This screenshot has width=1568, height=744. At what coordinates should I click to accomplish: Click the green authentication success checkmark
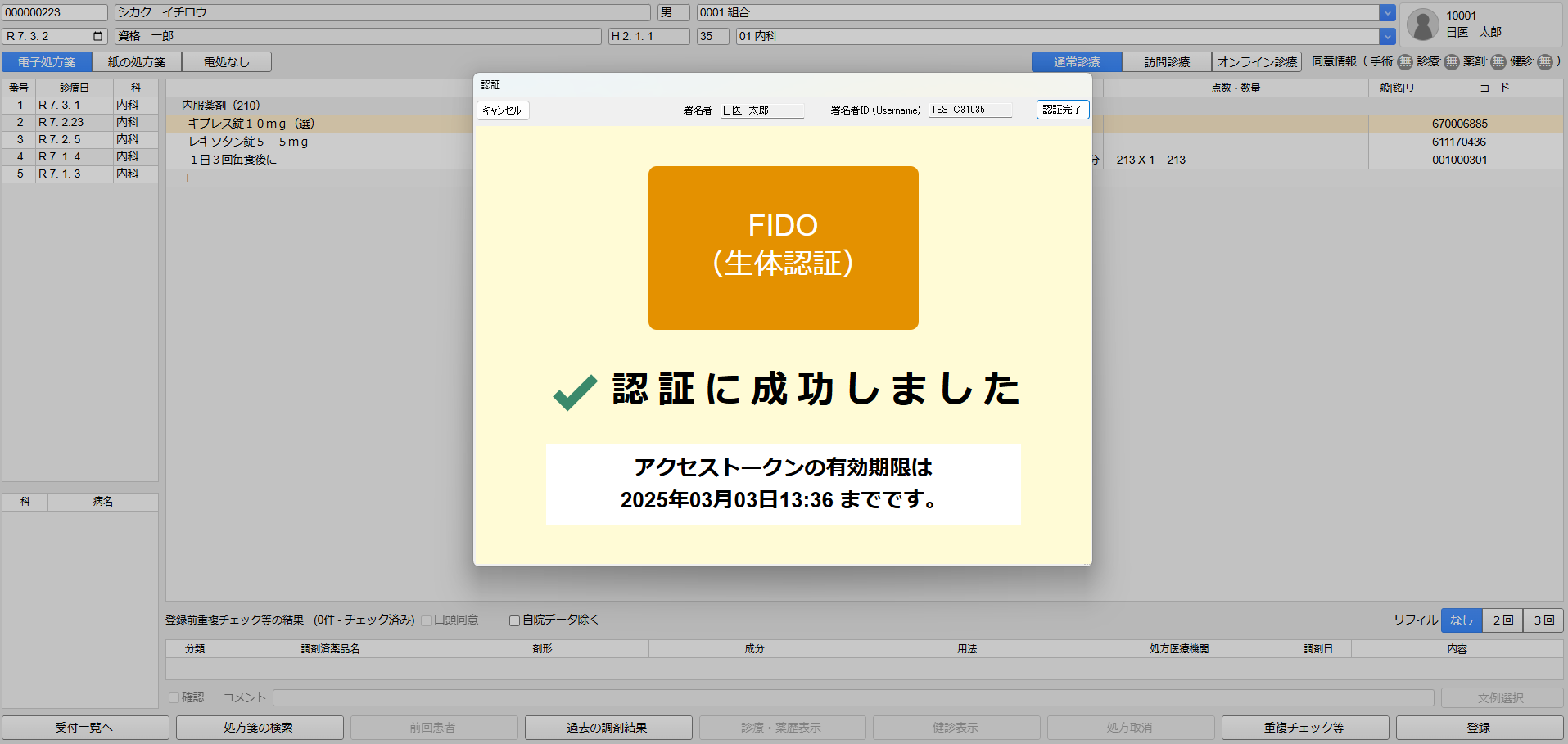(x=575, y=391)
